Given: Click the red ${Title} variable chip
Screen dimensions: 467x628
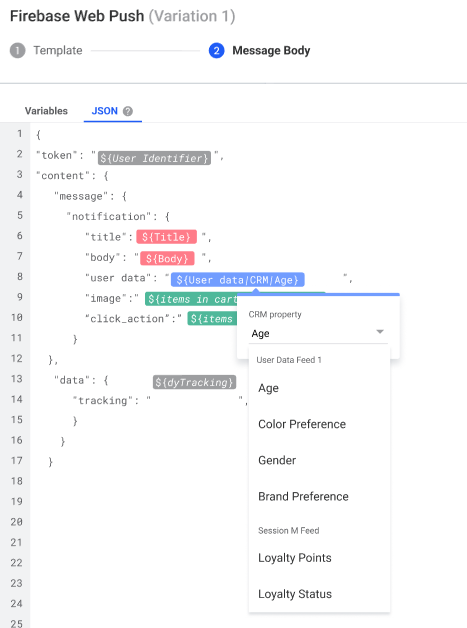Looking at the screenshot, I should point(166,237).
